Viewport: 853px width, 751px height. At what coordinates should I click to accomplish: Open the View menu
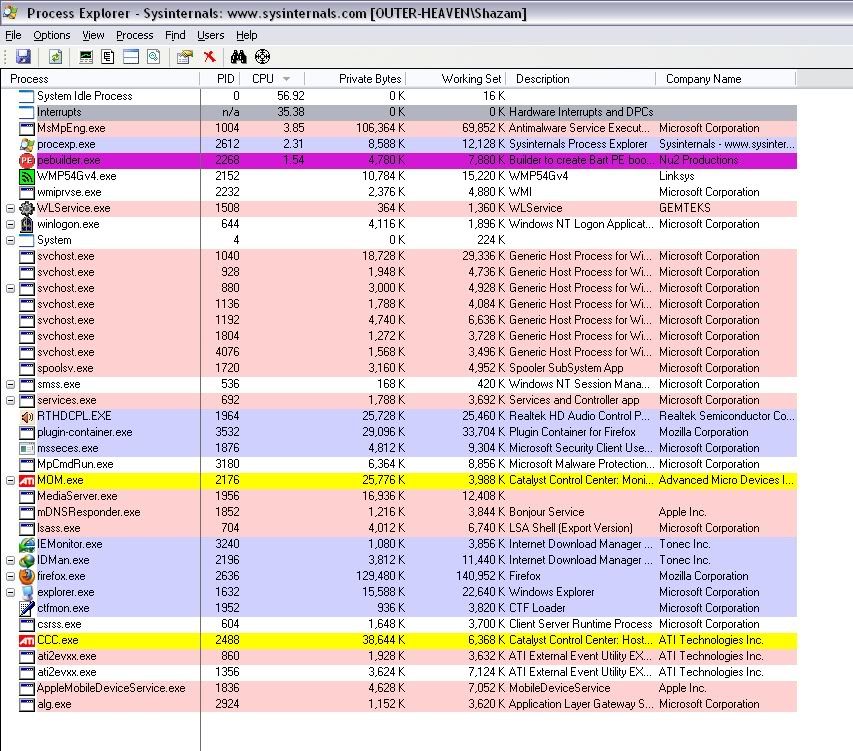click(x=93, y=35)
